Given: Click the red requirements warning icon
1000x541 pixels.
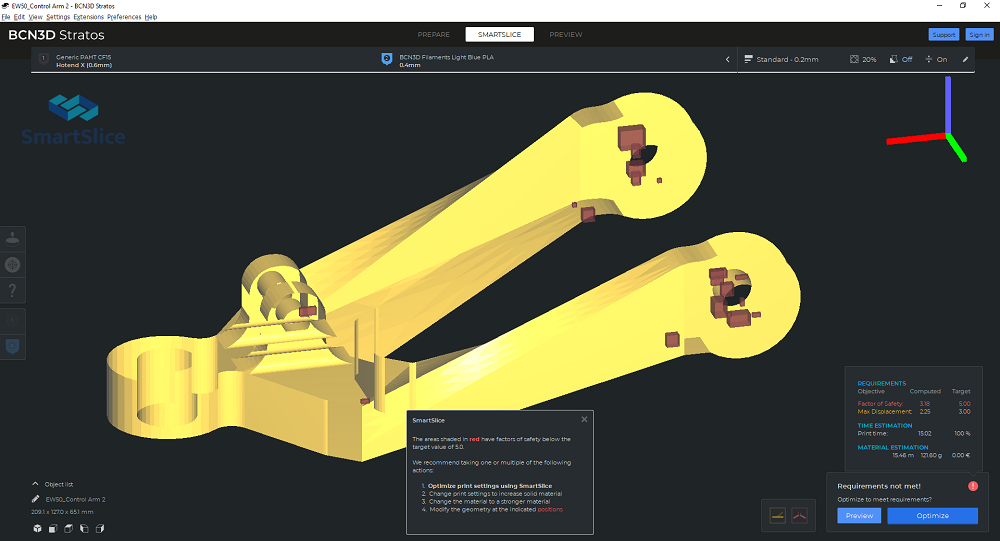Looking at the screenshot, I should click(x=973, y=486).
